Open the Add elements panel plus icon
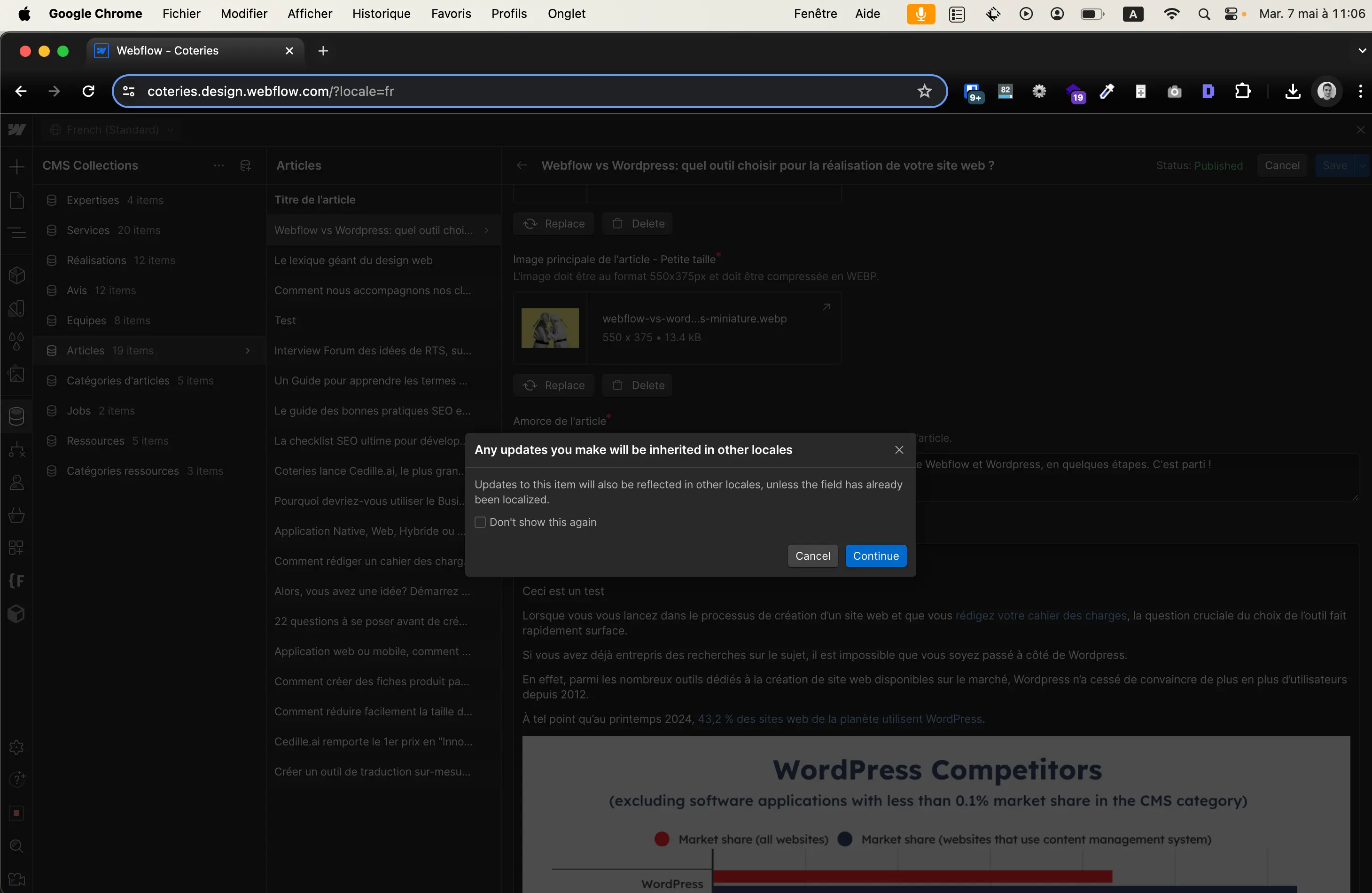1372x893 pixels. pos(17,167)
